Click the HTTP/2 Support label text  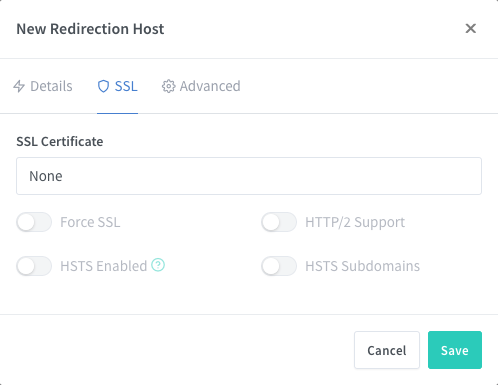(x=355, y=222)
